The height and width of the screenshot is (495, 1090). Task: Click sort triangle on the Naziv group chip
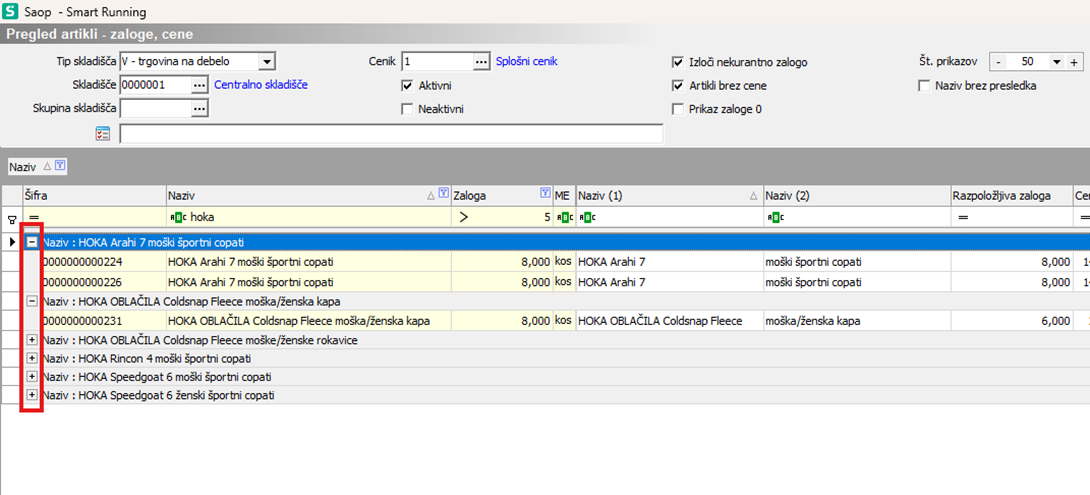[47, 165]
